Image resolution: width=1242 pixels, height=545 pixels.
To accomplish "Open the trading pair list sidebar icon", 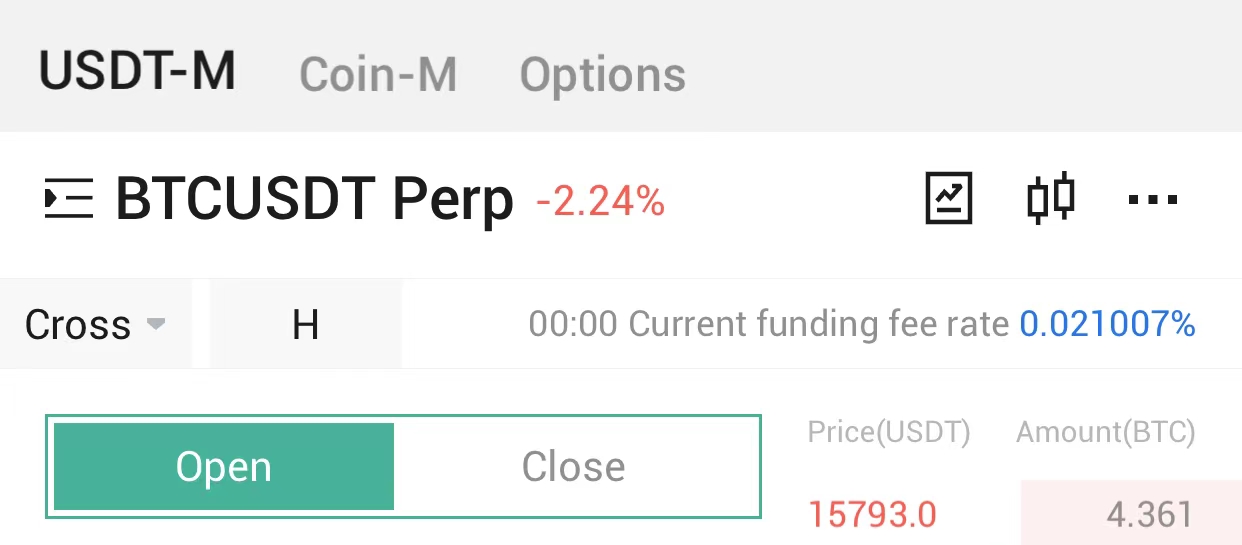I will coord(69,199).
